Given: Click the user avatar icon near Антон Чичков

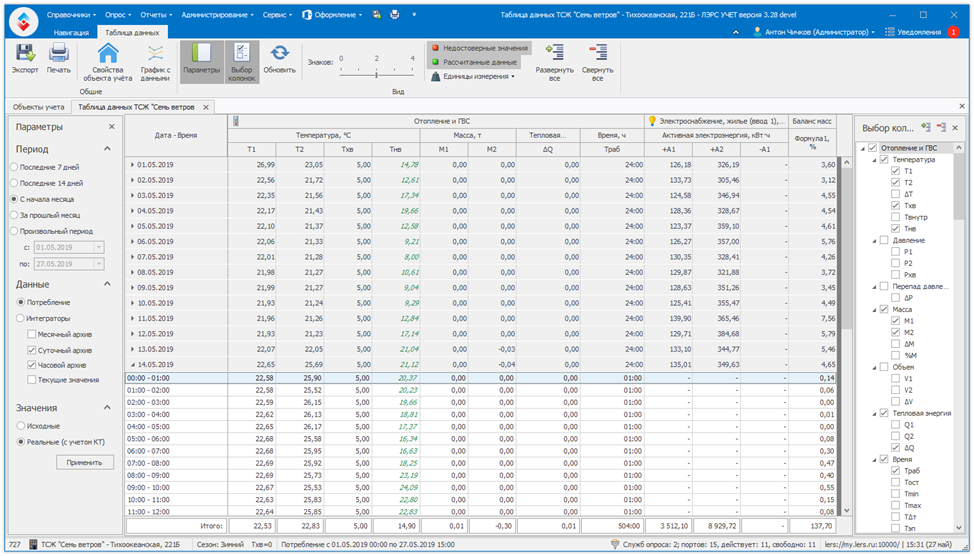Looking at the screenshot, I should coord(757,32).
